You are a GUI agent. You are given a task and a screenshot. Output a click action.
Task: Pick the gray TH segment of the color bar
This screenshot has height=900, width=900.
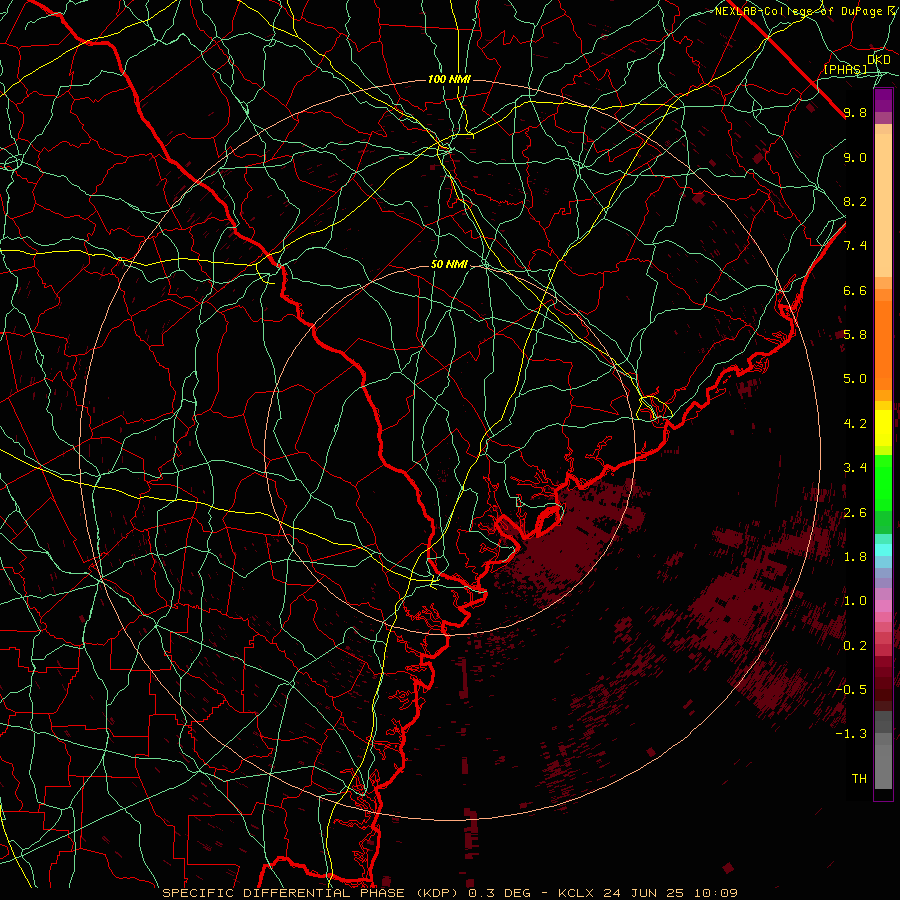pyautogui.click(x=883, y=766)
